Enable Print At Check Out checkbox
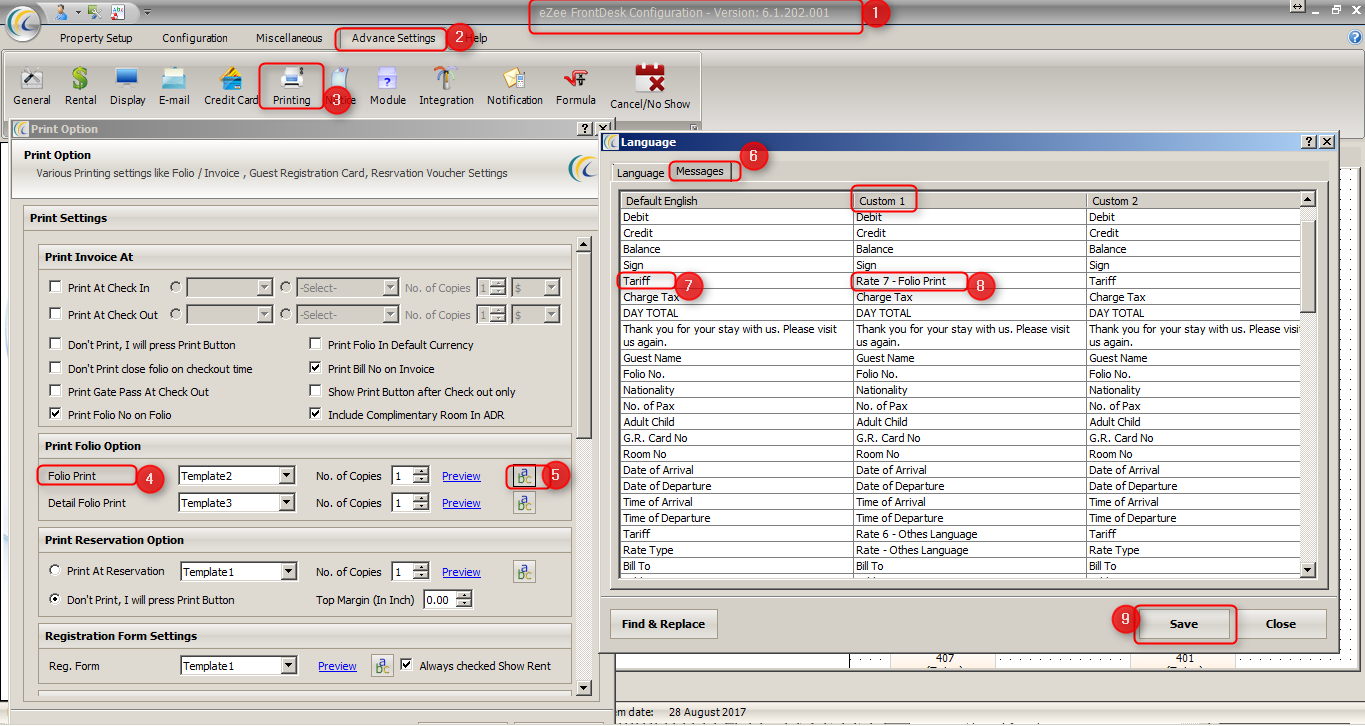Screen dimensions: 1365x726 pyautogui.click(x=56, y=315)
